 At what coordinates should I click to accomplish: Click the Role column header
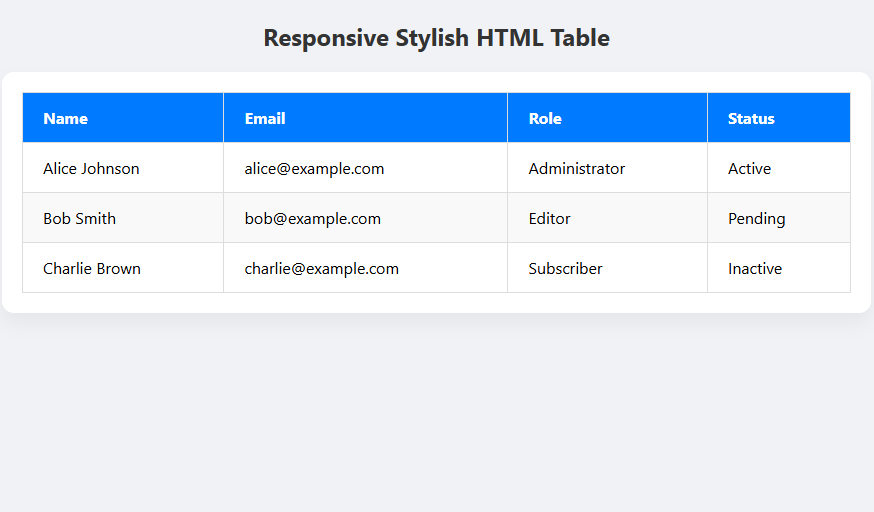click(x=545, y=118)
